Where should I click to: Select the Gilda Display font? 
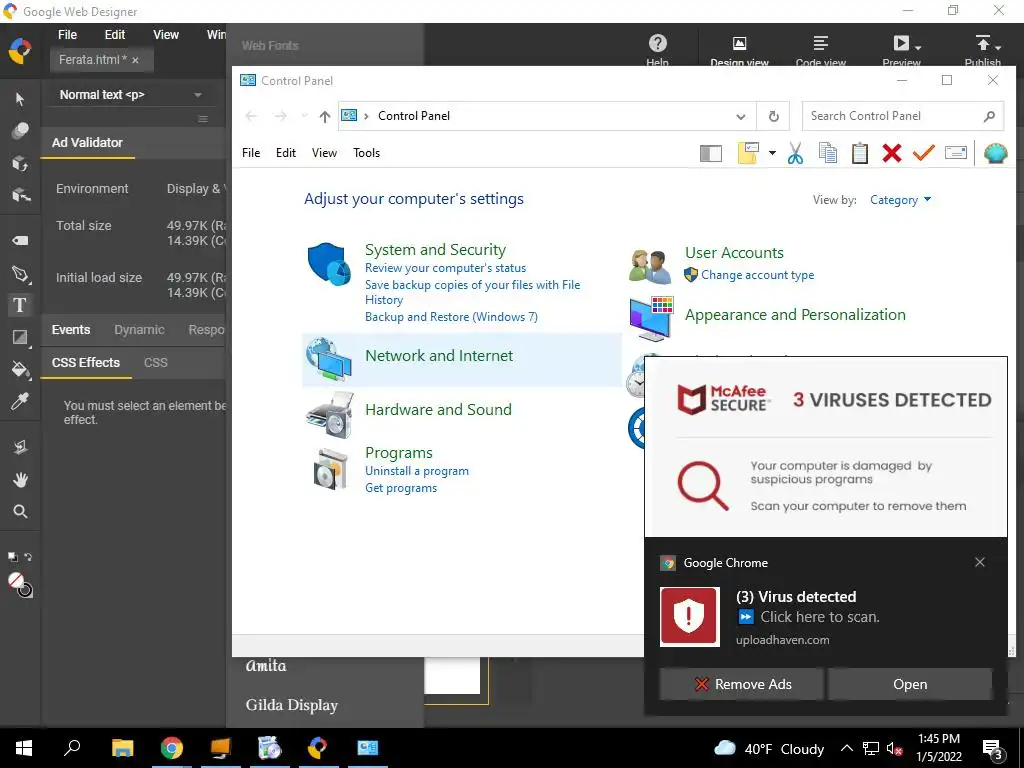[x=291, y=705]
